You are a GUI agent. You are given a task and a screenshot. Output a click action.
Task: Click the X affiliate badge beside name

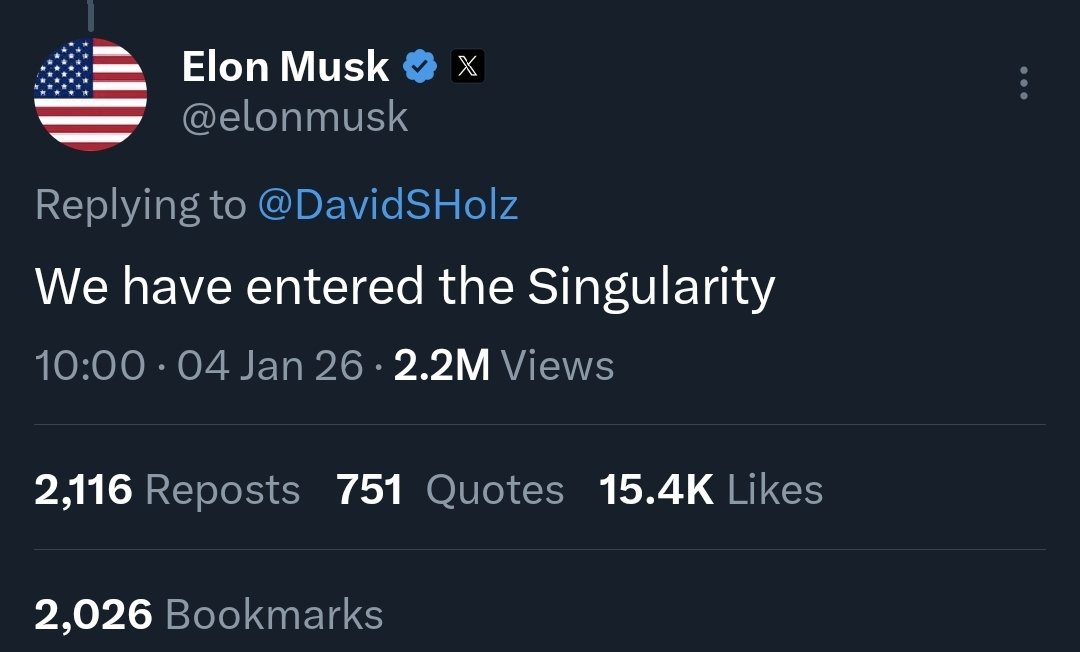[468, 67]
